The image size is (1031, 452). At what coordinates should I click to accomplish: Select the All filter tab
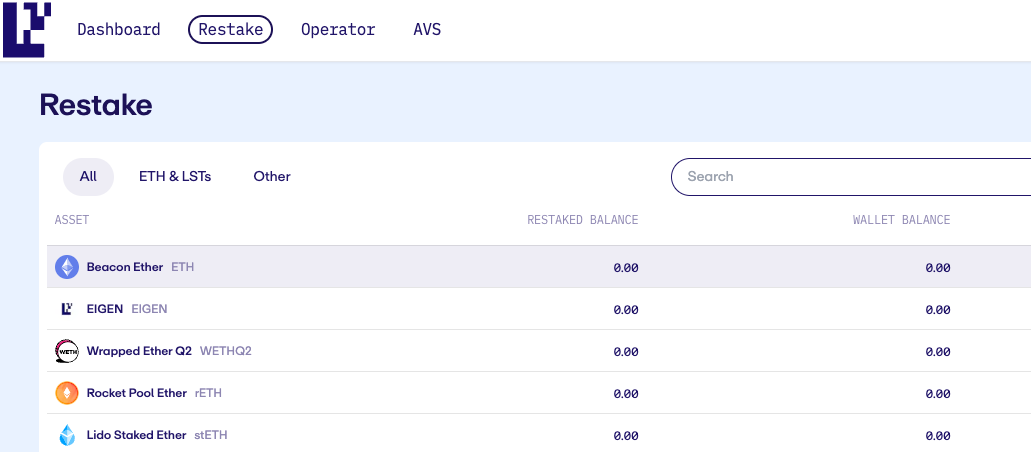pos(88,176)
